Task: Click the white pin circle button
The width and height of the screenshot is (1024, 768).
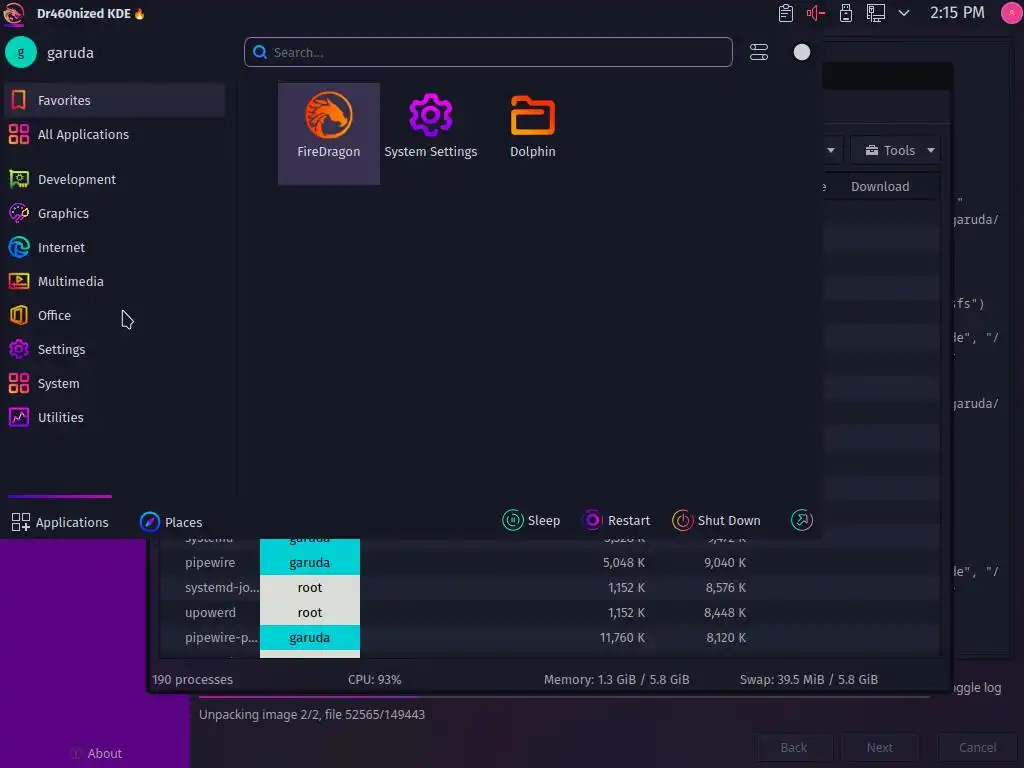Action: 801,52
